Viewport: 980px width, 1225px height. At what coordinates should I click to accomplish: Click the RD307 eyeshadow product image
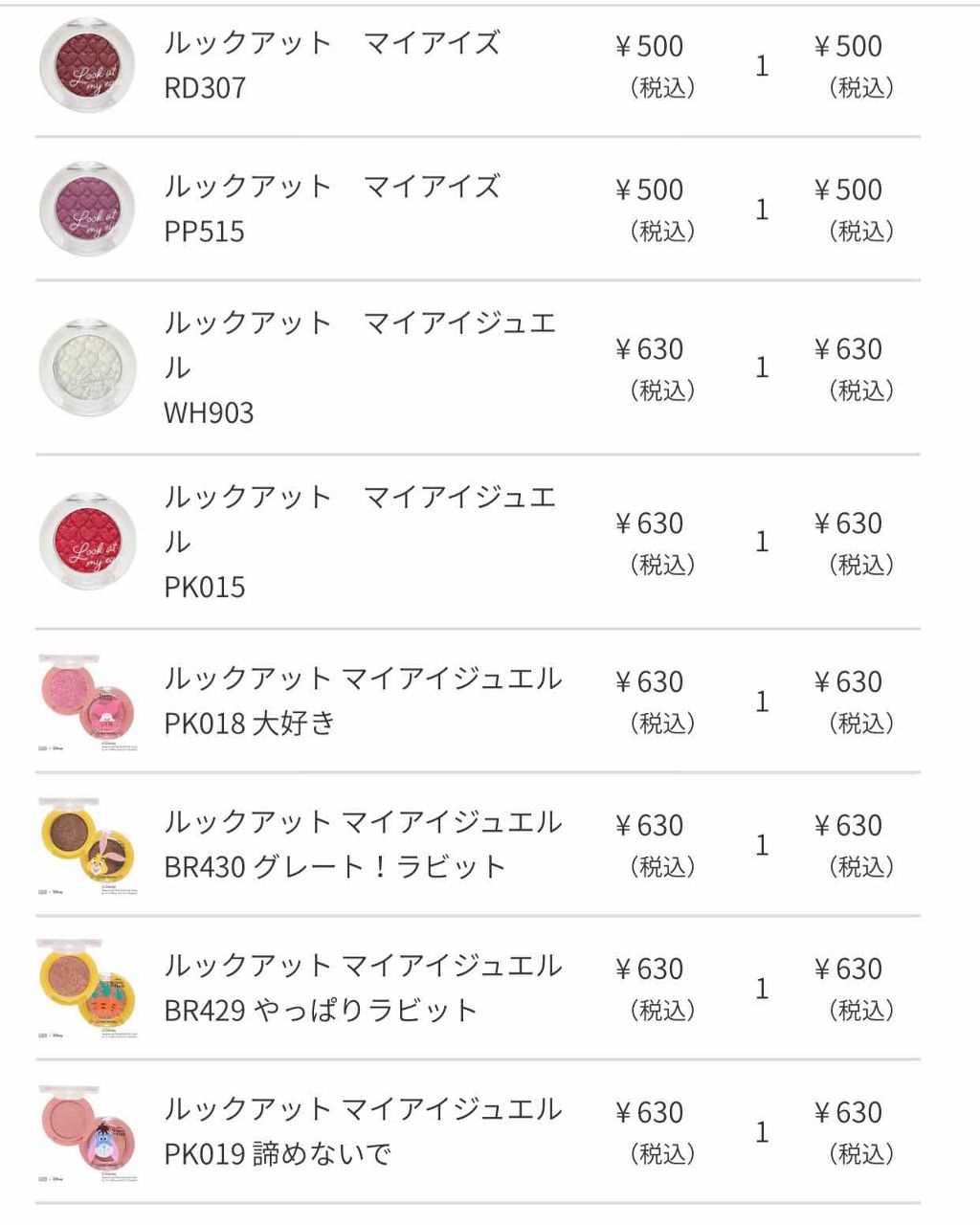(87, 64)
